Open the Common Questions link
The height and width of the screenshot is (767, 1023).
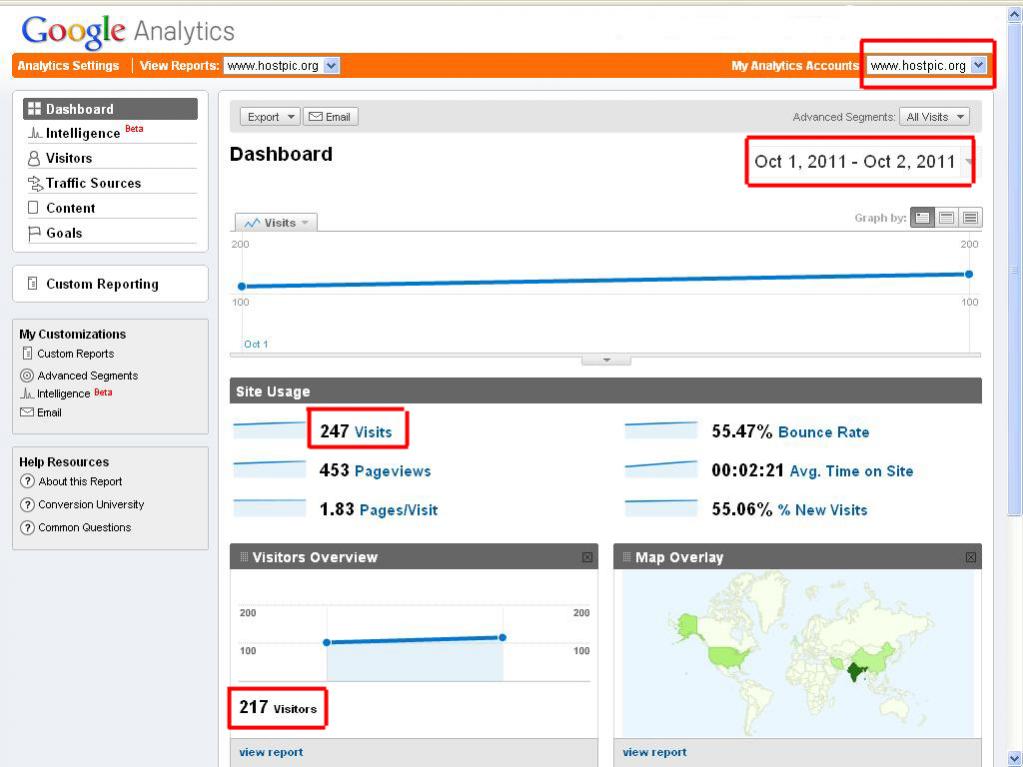[x=85, y=527]
